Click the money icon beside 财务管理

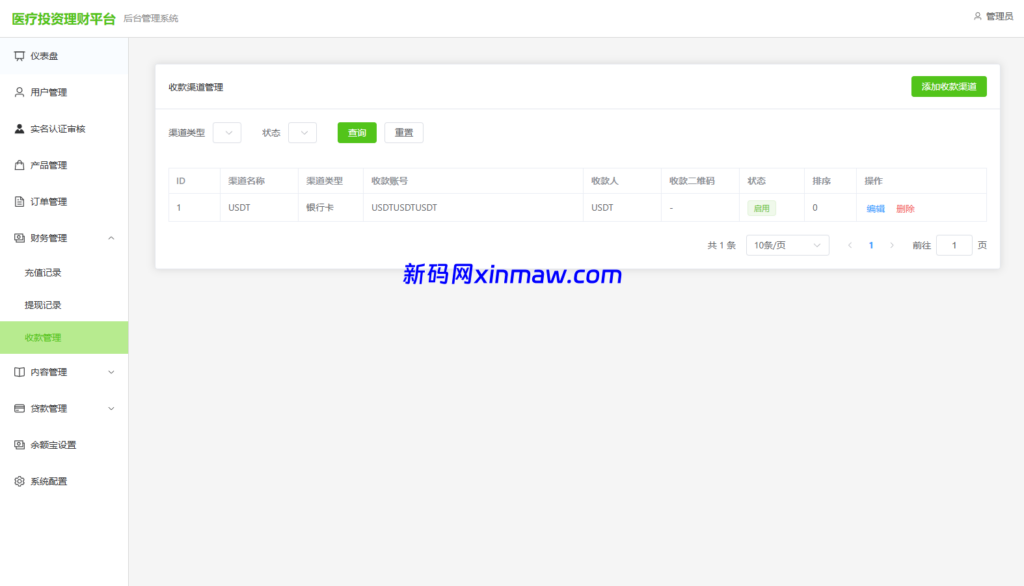click(x=20, y=238)
